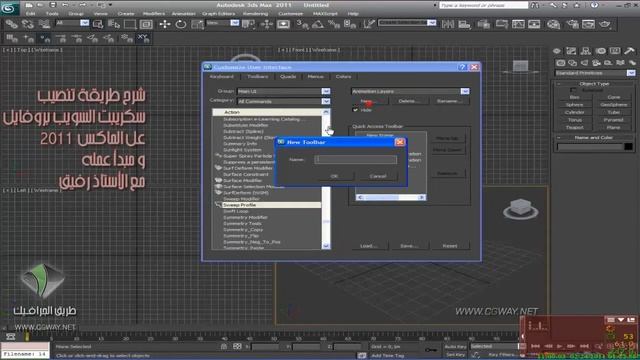Toggle the 3D Snaps icon

tap(302, 24)
